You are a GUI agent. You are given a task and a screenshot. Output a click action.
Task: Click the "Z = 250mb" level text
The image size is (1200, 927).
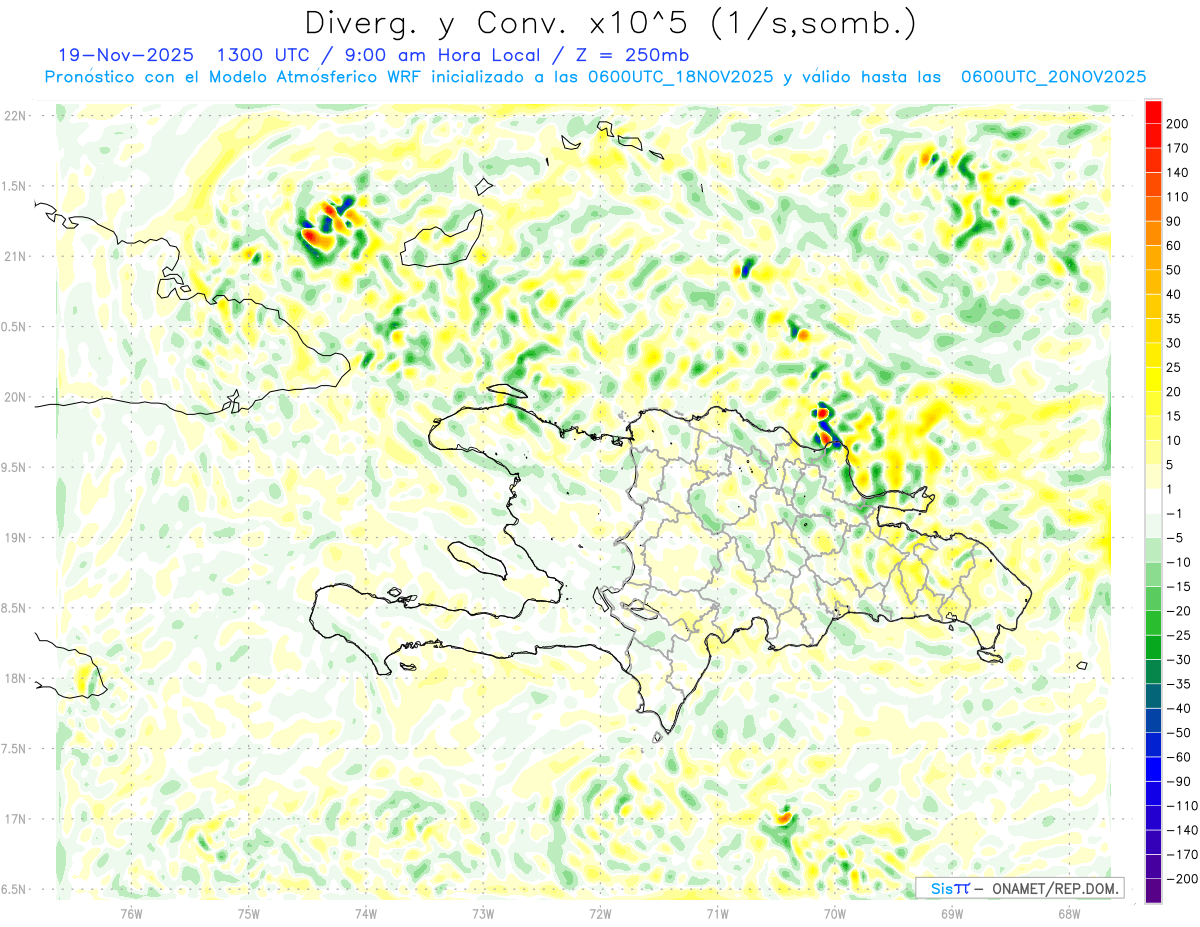pyautogui.click(x=633, y=54)
